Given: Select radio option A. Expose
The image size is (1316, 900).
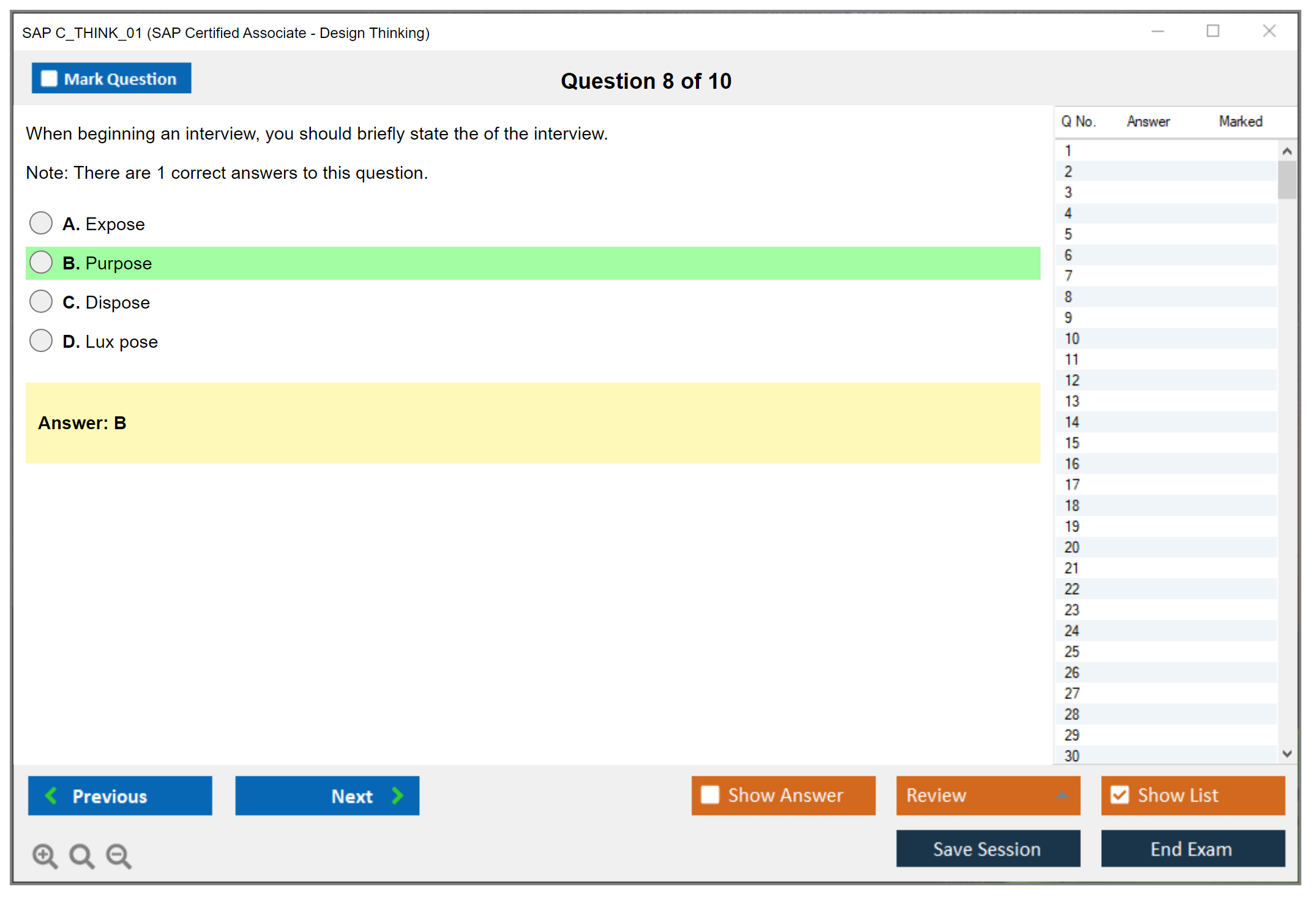Looking at the screenshot, I should pos(41,223).
